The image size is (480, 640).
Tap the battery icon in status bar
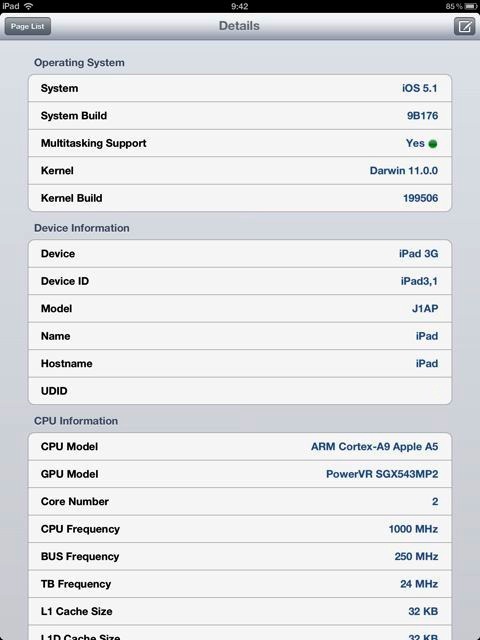471,6
